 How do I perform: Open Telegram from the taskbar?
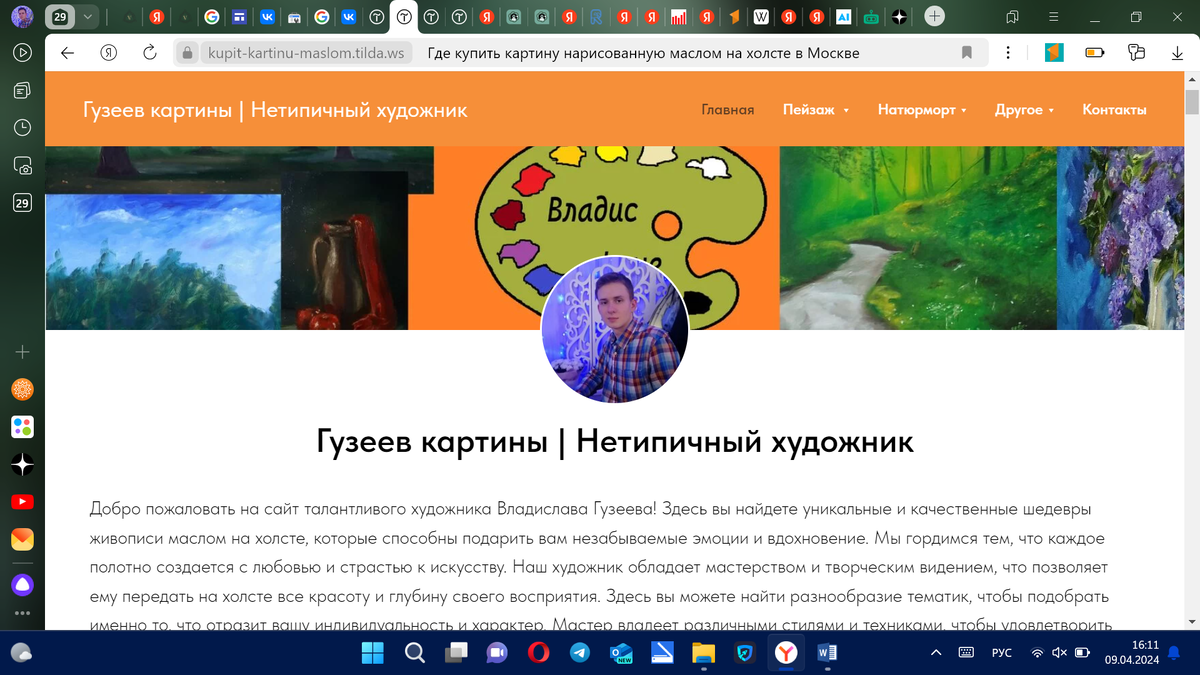tap(581, 653)
